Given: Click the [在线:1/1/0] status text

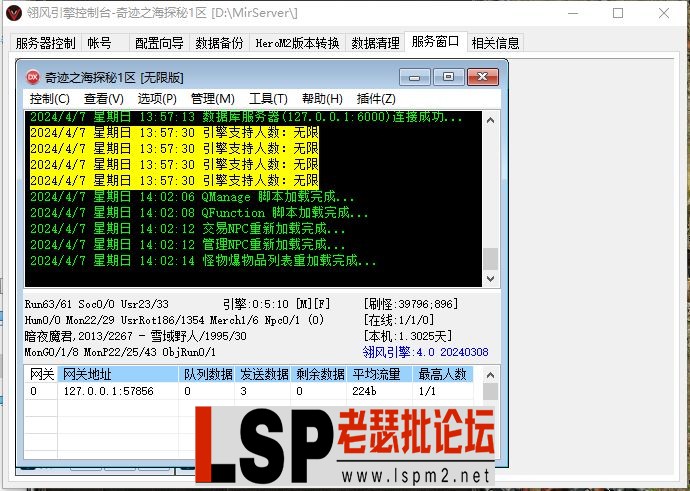Looking at the screenshot, I should click(x=399, y=320).
